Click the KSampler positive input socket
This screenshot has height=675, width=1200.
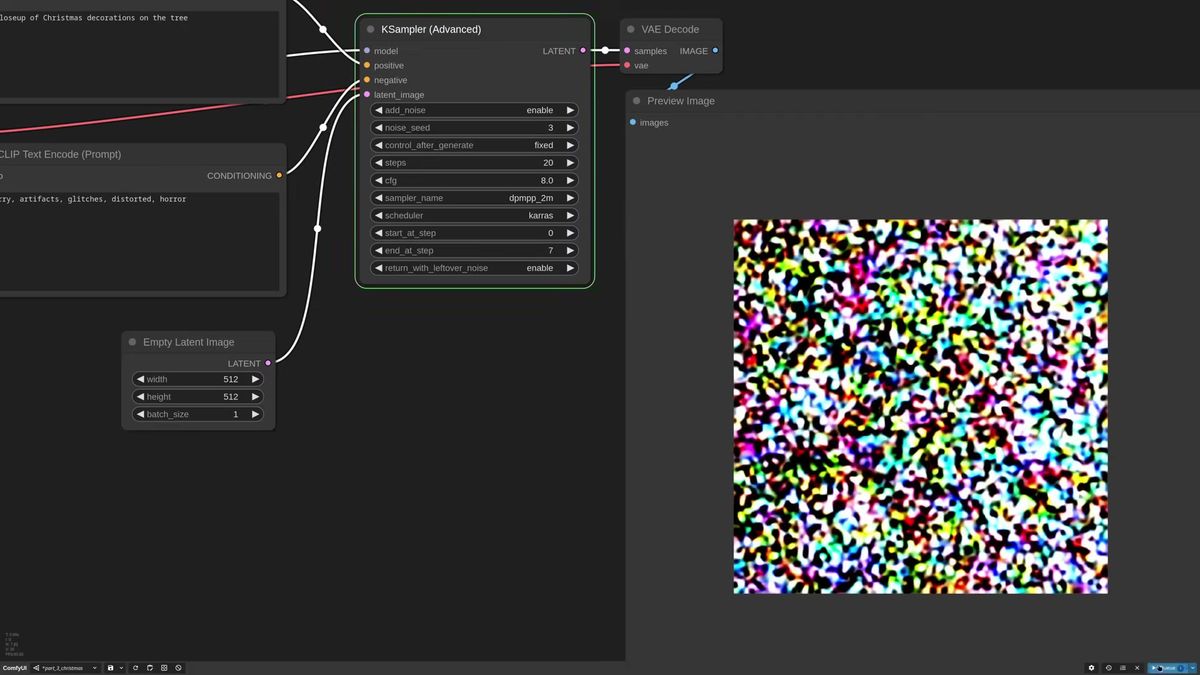[367, 65]
